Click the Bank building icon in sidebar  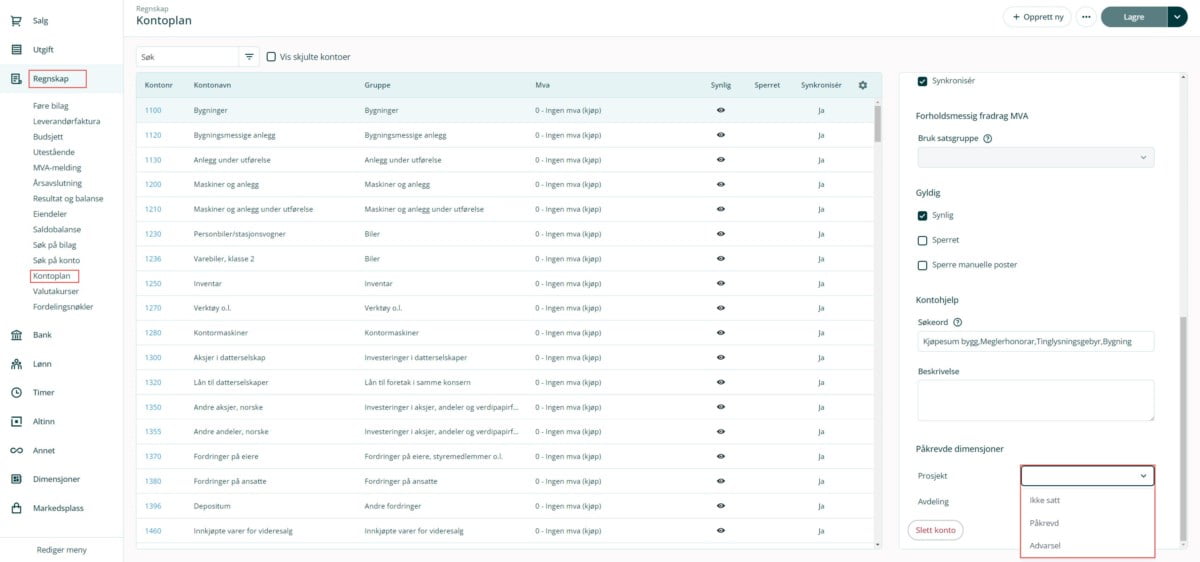coord(17,335)
